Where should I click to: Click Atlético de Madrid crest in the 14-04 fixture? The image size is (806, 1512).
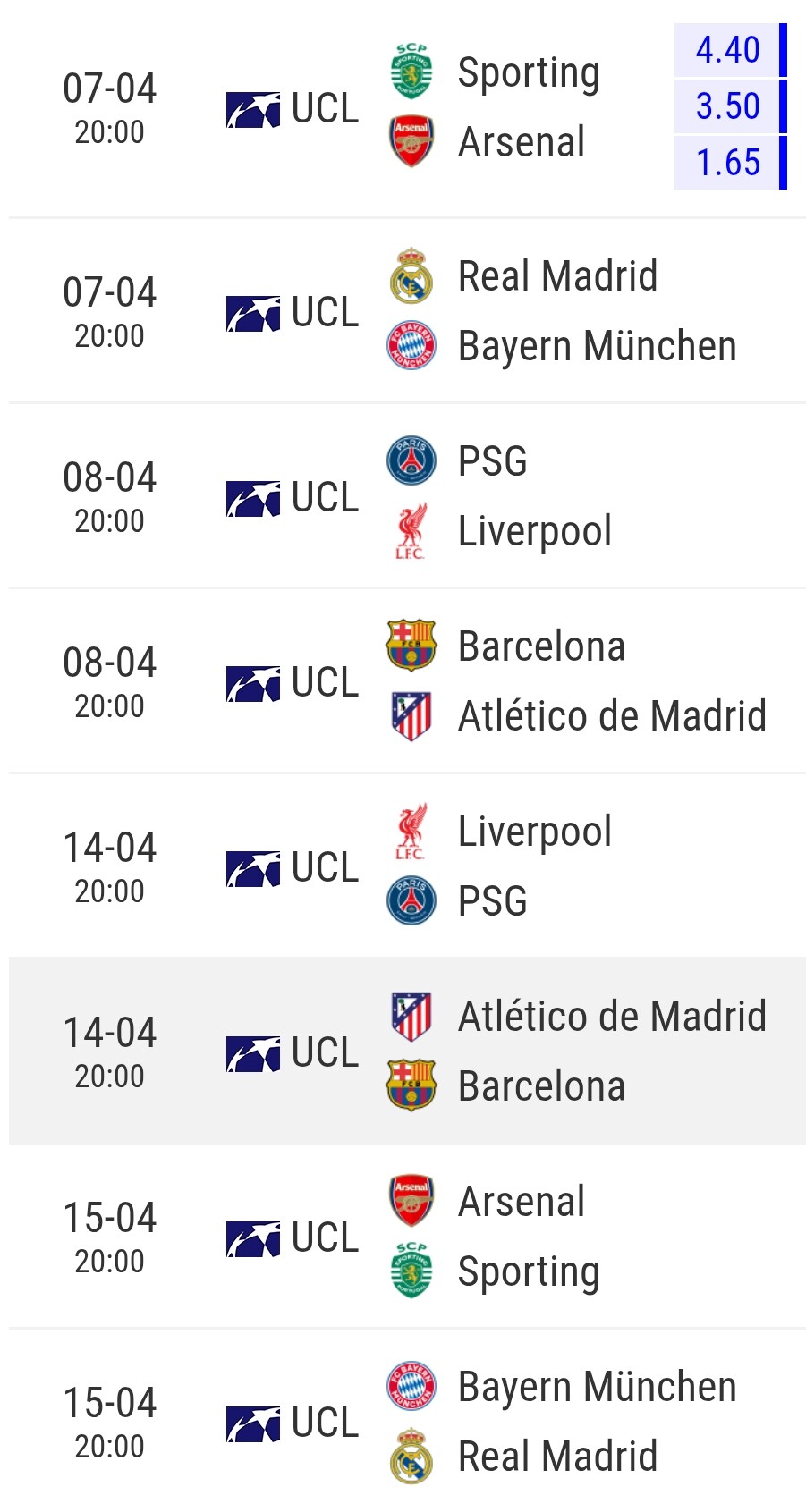click(x=411, y=1017)
